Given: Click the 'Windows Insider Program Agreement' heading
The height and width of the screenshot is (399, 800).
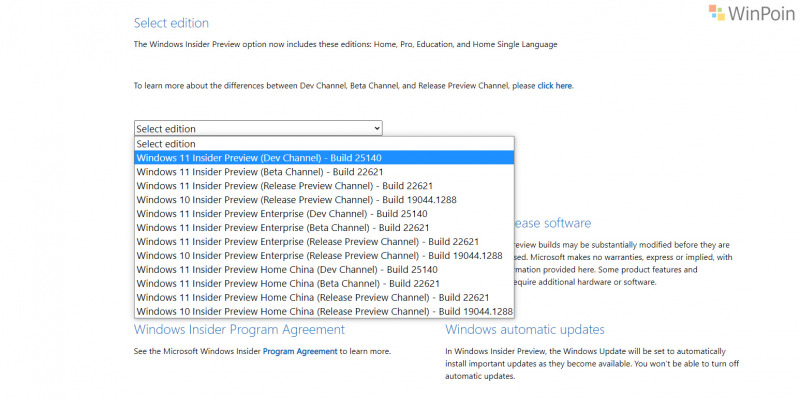Looking at the screenshot, I should [239, 330].
